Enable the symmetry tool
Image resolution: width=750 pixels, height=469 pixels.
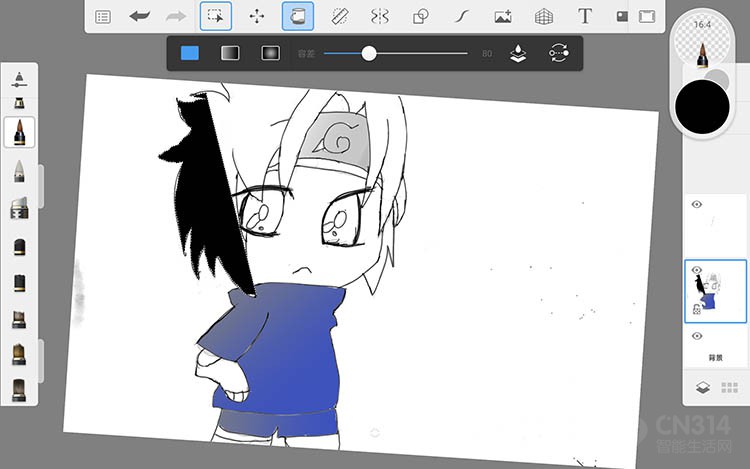pyautogui.click(x=380, y=17)
